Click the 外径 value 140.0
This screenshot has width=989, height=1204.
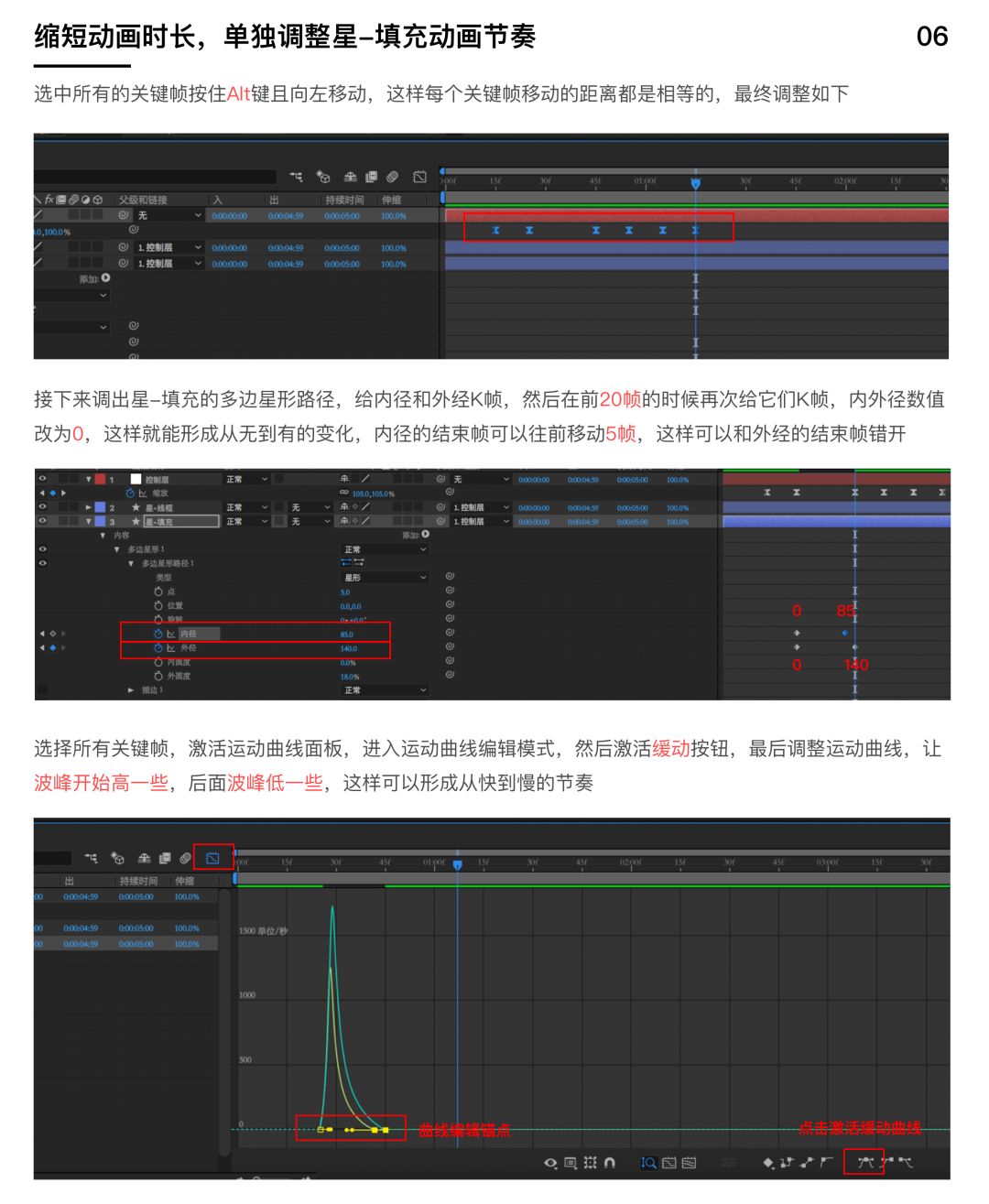[348, 648]
